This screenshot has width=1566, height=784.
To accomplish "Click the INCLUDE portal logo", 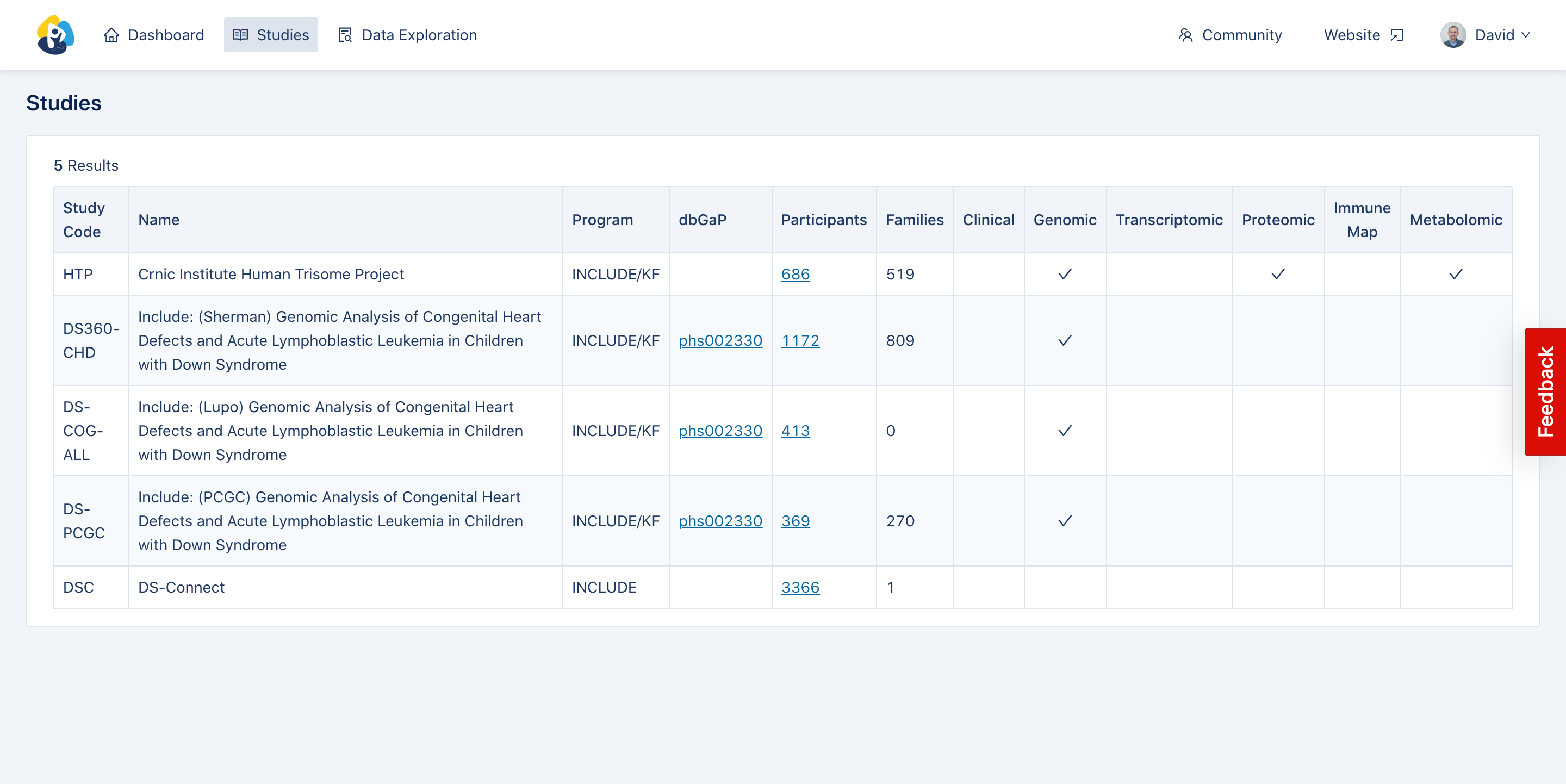I will 55,35.
